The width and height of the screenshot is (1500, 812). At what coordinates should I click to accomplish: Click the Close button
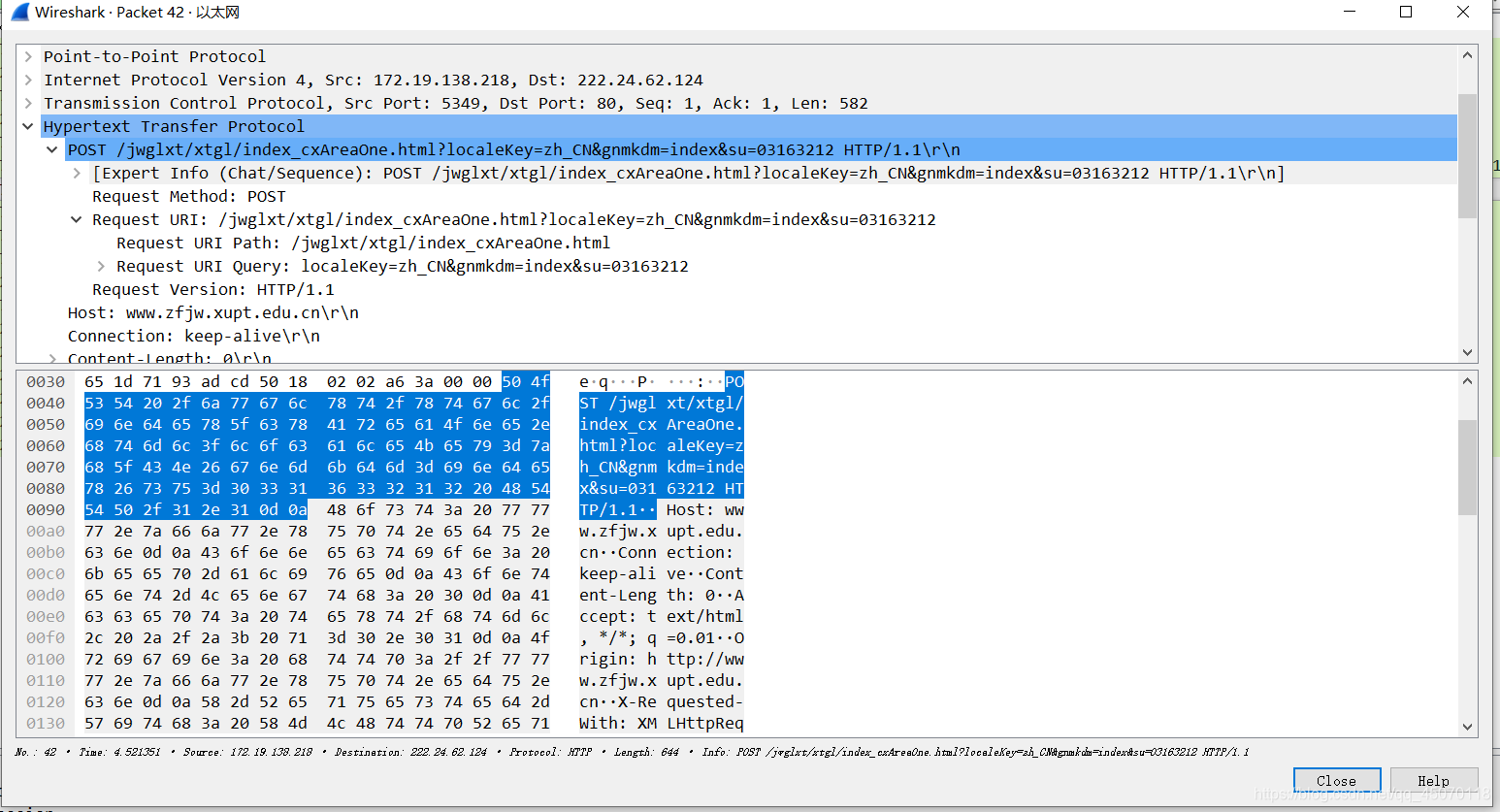point(1337,781)
